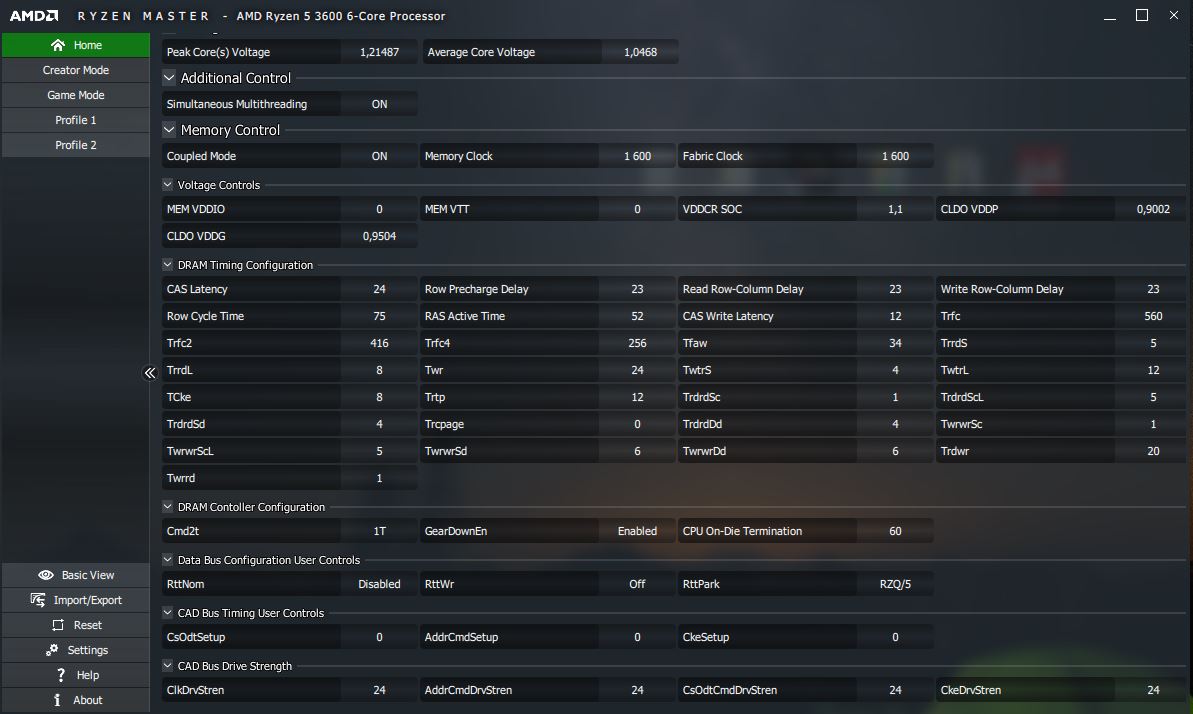Collapse Data Bus Configuration User Controls
This screenshot has width=1193, height=714.
click(x=167, y=559)
